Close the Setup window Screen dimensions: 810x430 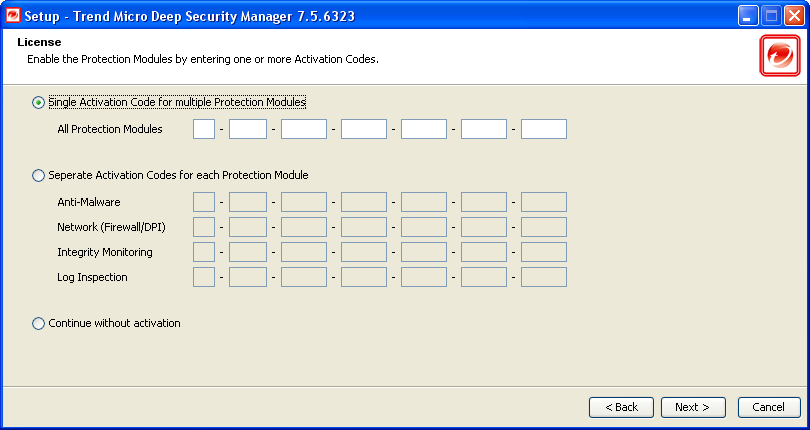click(x=793, y=15)
